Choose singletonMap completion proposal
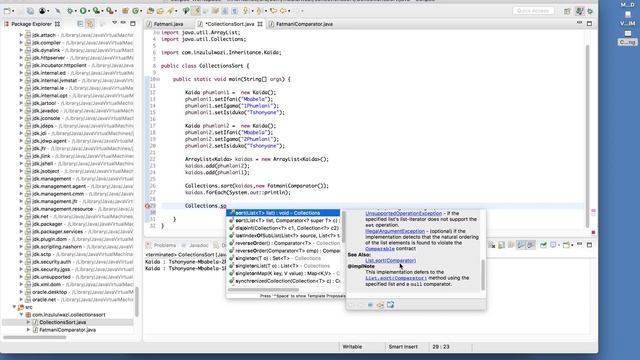Image resolution: width=640 pixels, height=360 pixels. 284,273
